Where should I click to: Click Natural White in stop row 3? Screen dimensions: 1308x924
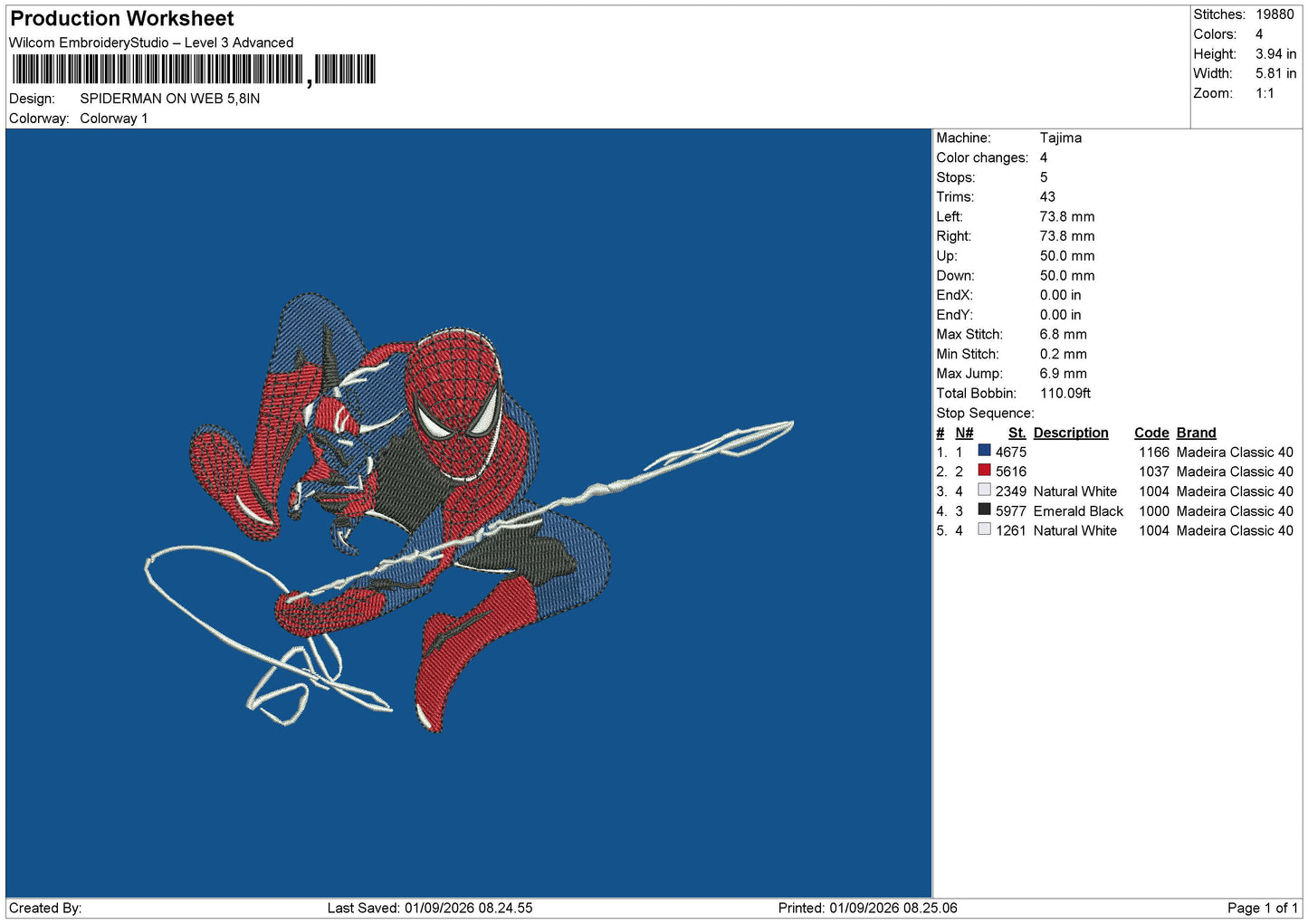[1075, 491]
